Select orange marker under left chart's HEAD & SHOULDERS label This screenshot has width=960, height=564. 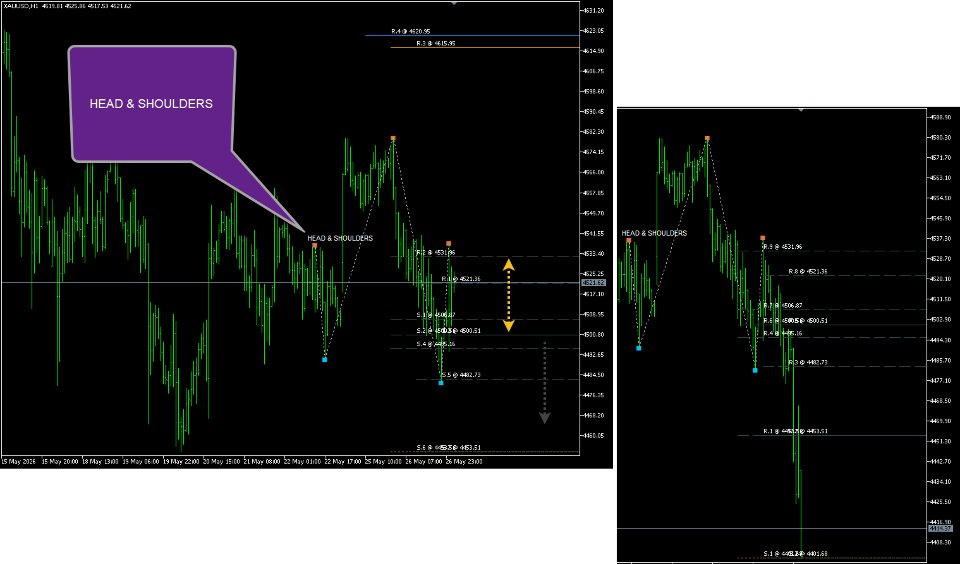pyautogui.click(x=315, y=245)
